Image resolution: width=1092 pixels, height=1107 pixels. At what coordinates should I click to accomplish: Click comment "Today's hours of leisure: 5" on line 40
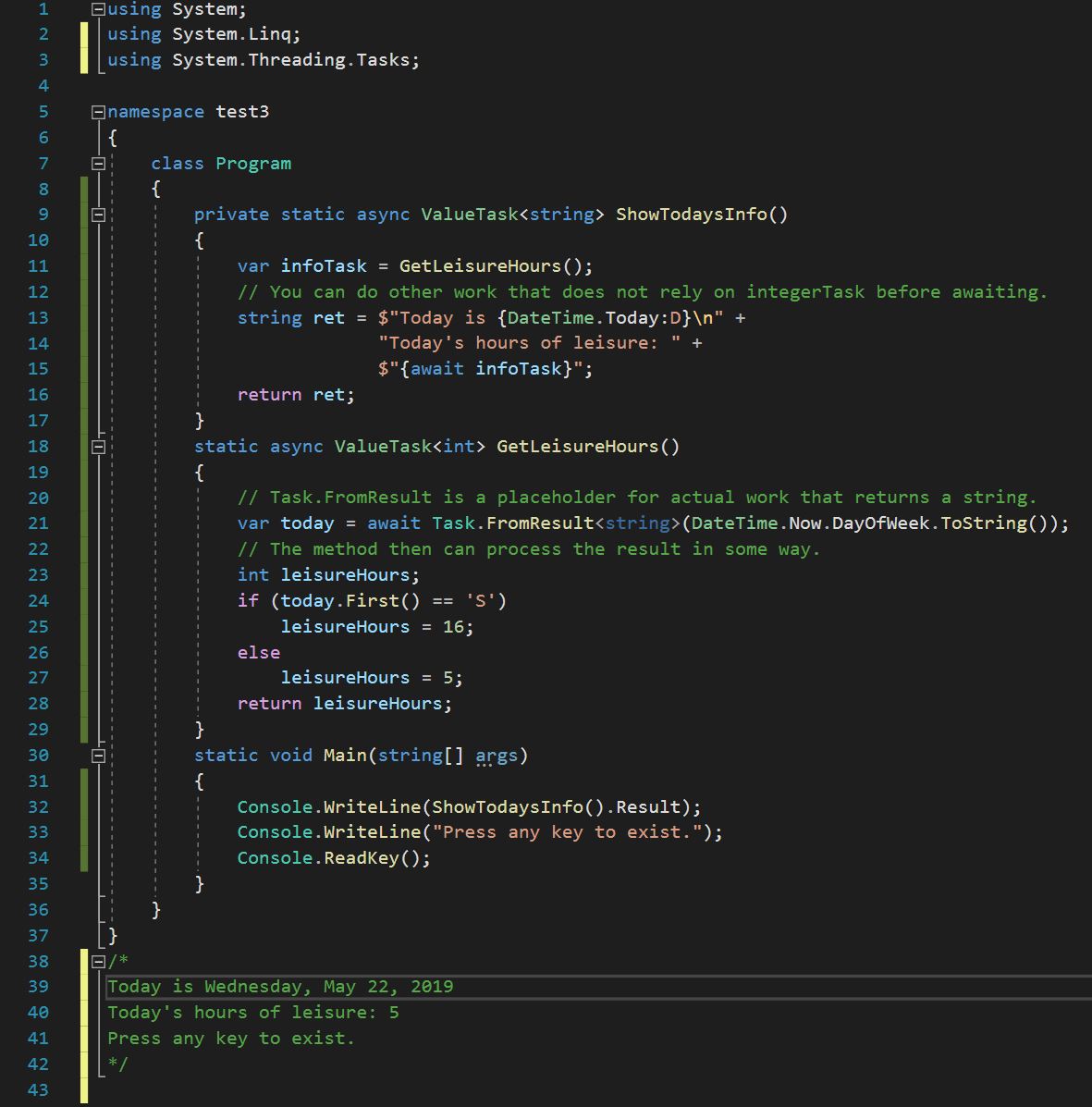click(252, 1013)
